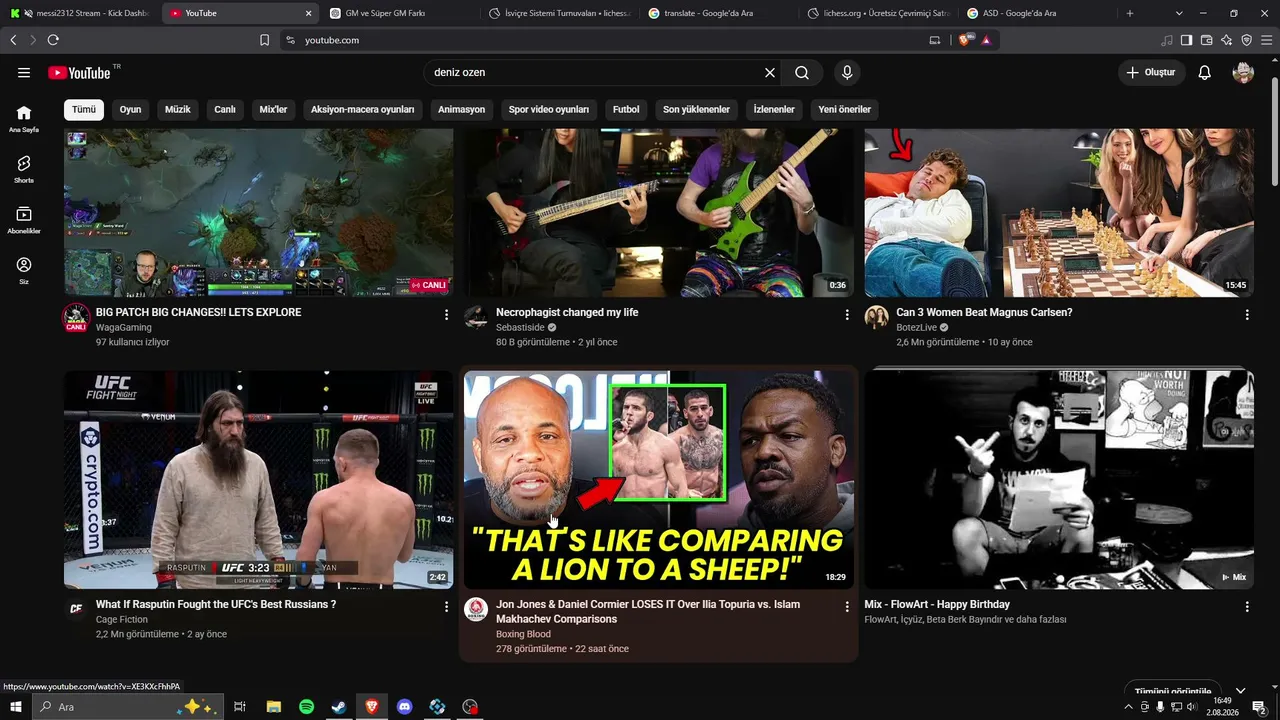The width and height of the screenshot is (1280, 720).
Task: Expand the Tümünü görüntüle chevron at bottom
Action: pos(1241,691)
